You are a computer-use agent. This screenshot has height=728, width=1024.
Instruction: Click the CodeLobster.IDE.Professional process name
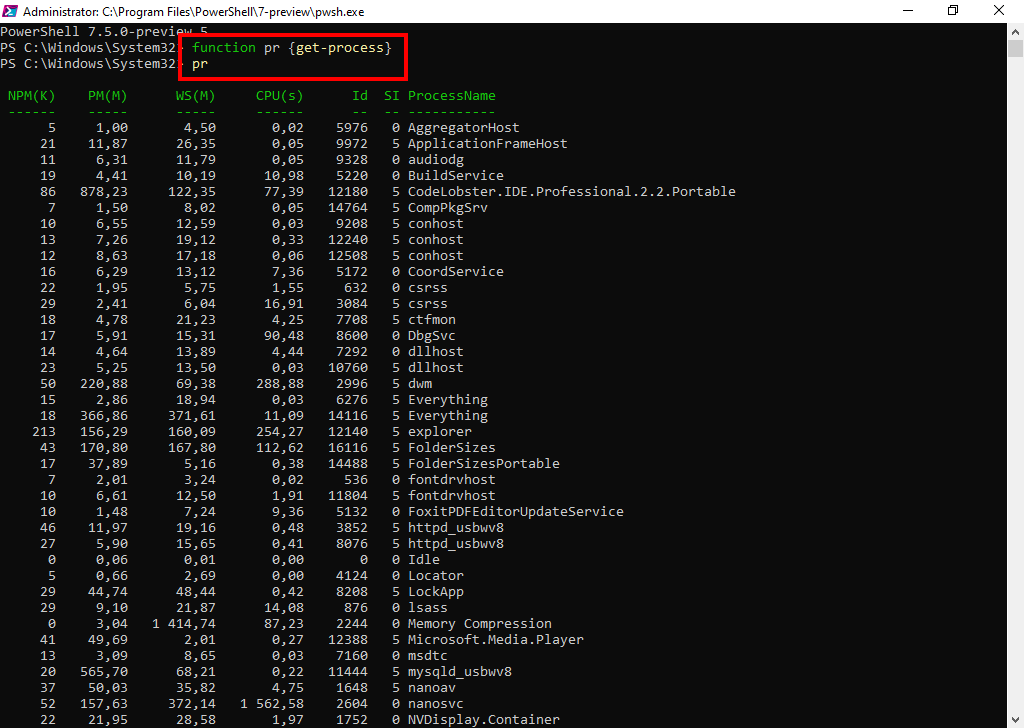click(x=571, y=192)
